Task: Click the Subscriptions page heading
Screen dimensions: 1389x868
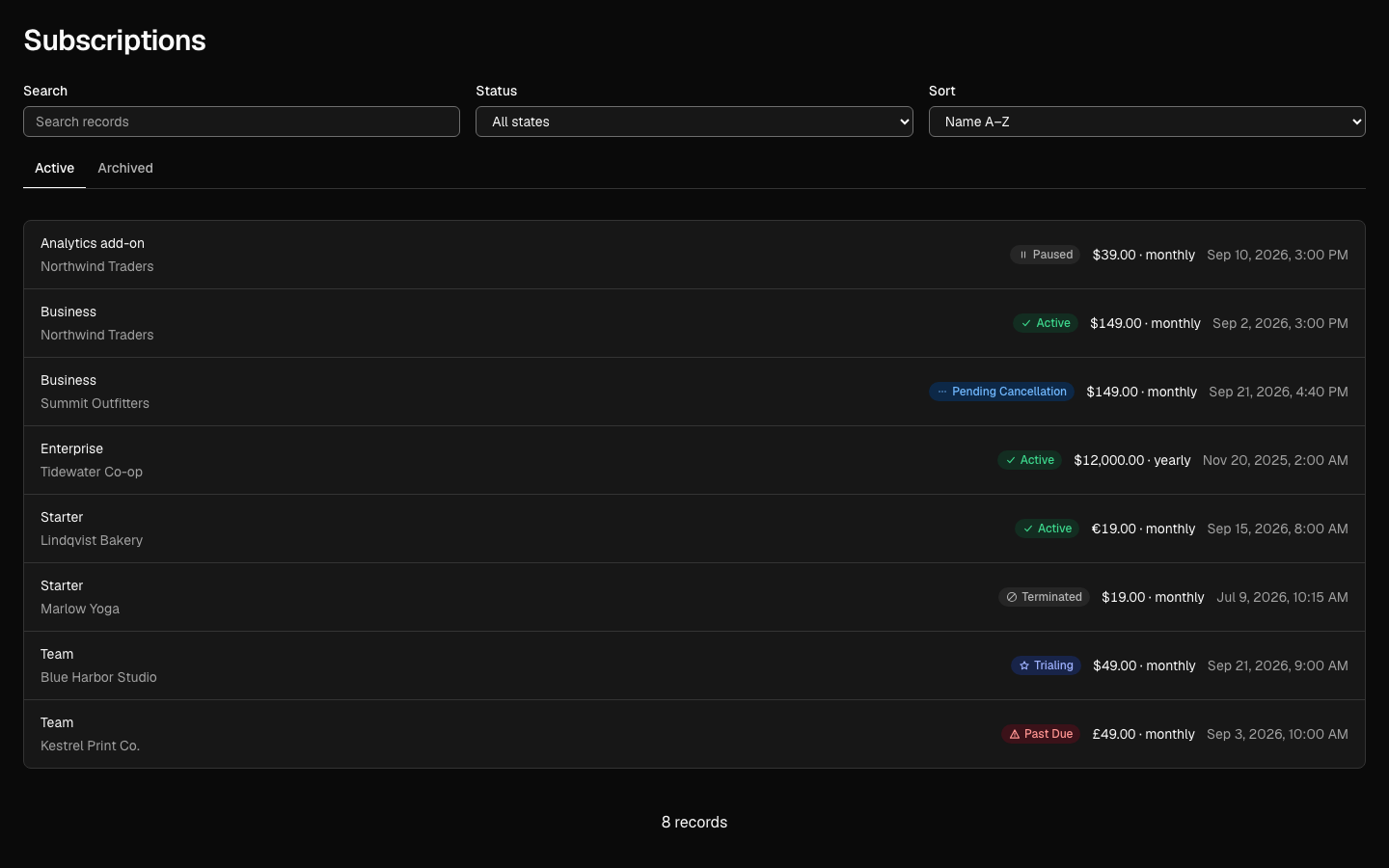Action: click(x=115, y=41)
